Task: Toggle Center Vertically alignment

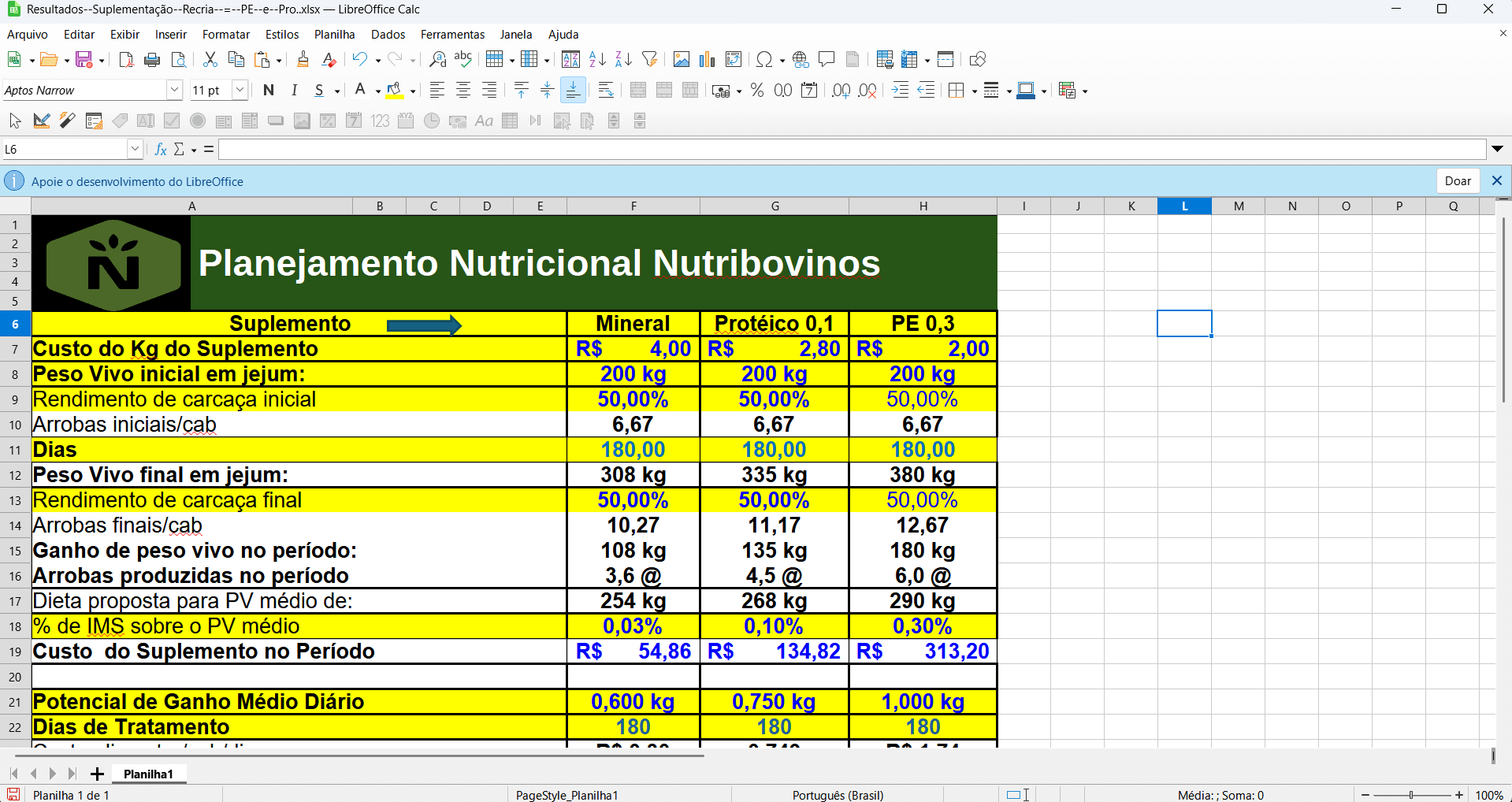Action: [x=547, y=91]
